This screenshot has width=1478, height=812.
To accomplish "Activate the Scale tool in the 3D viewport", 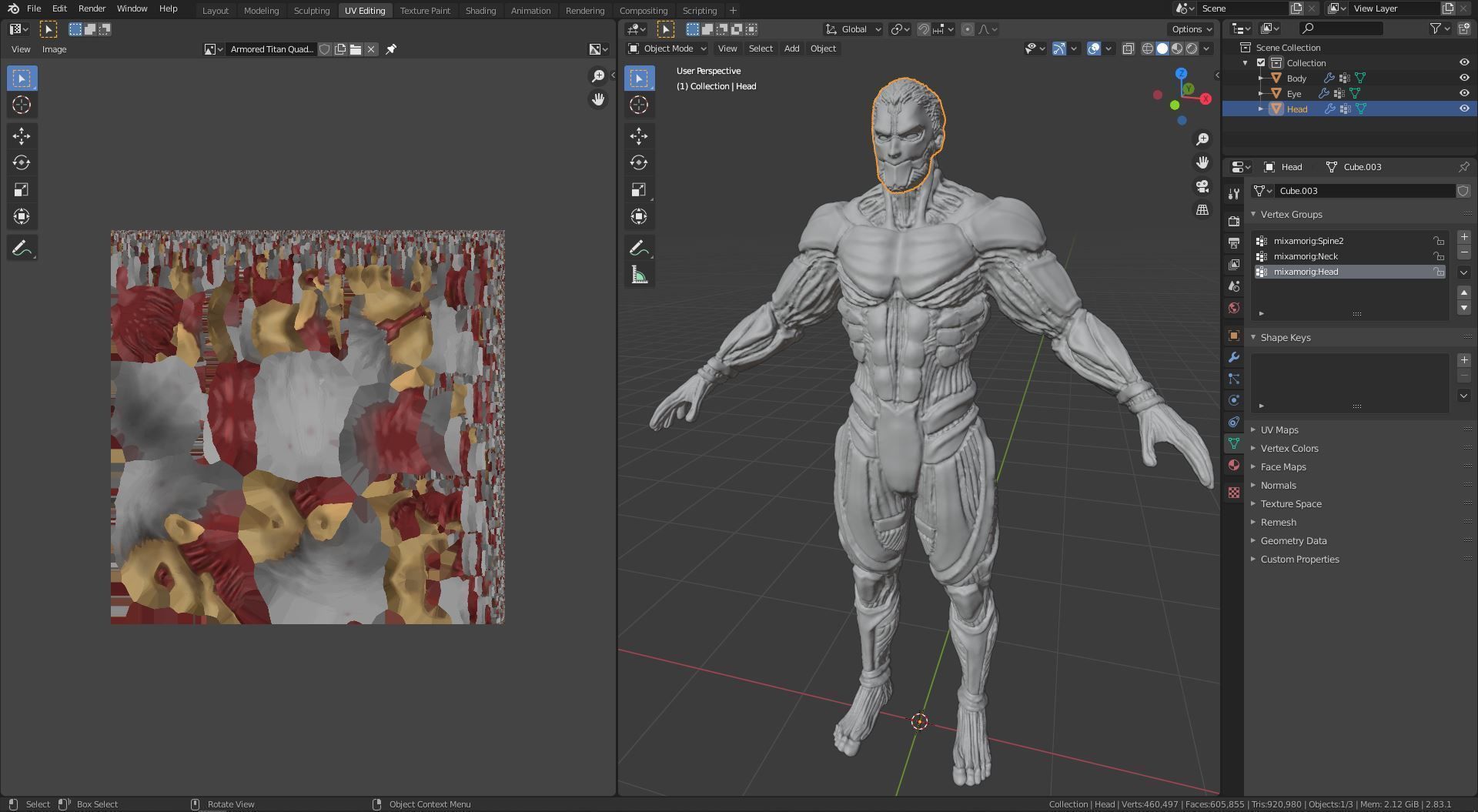I will (x=639, y=189).
